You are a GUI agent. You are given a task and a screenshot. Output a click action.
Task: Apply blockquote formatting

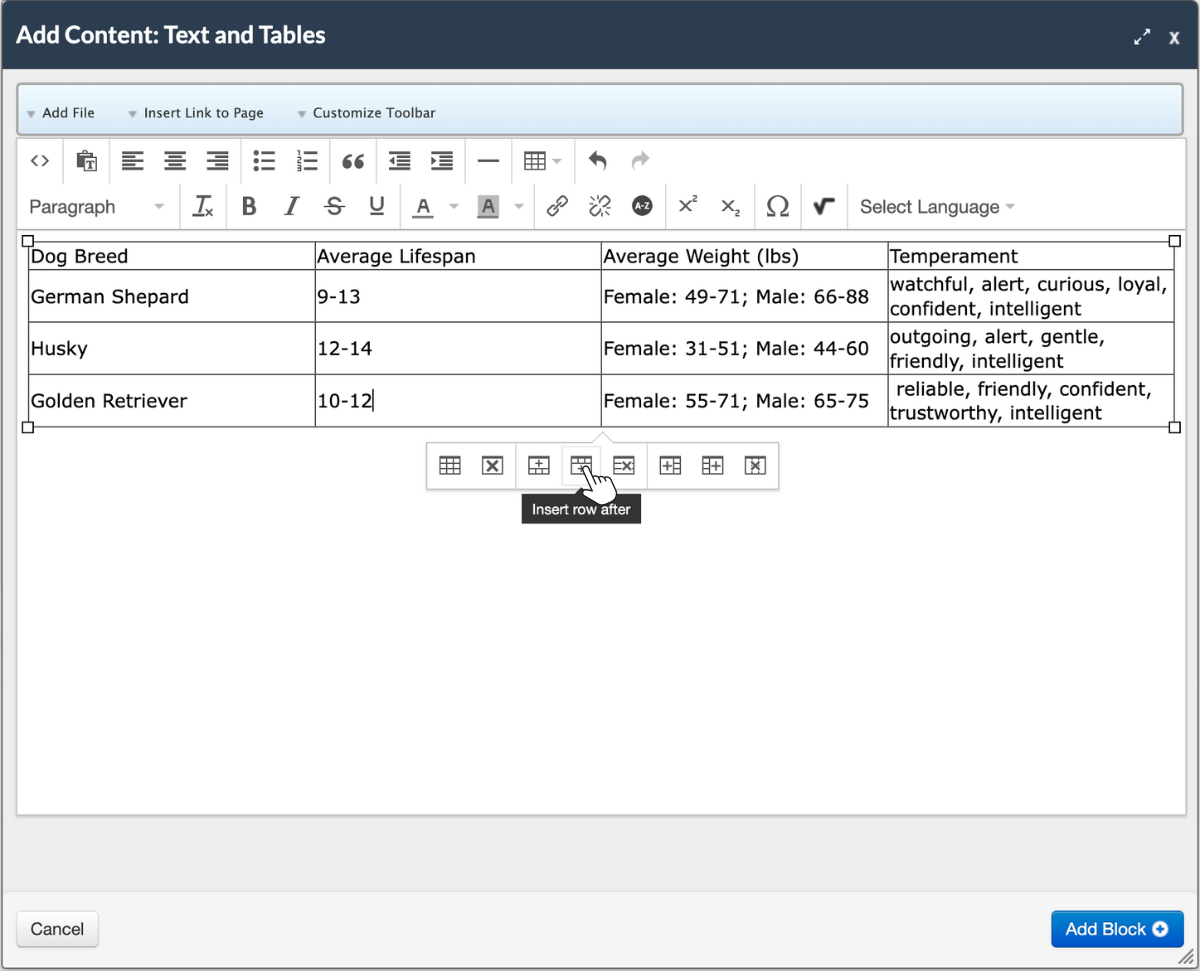353,161
